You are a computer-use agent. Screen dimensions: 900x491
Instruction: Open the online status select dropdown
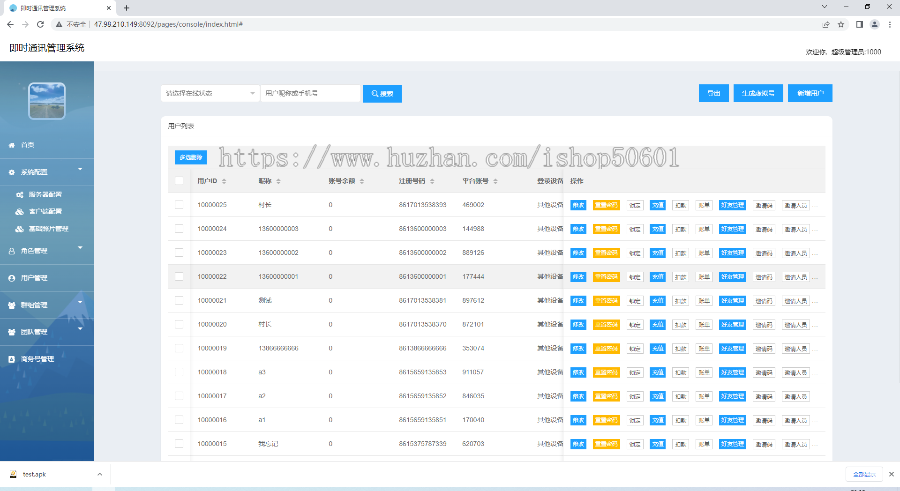(x=210, y=93)
